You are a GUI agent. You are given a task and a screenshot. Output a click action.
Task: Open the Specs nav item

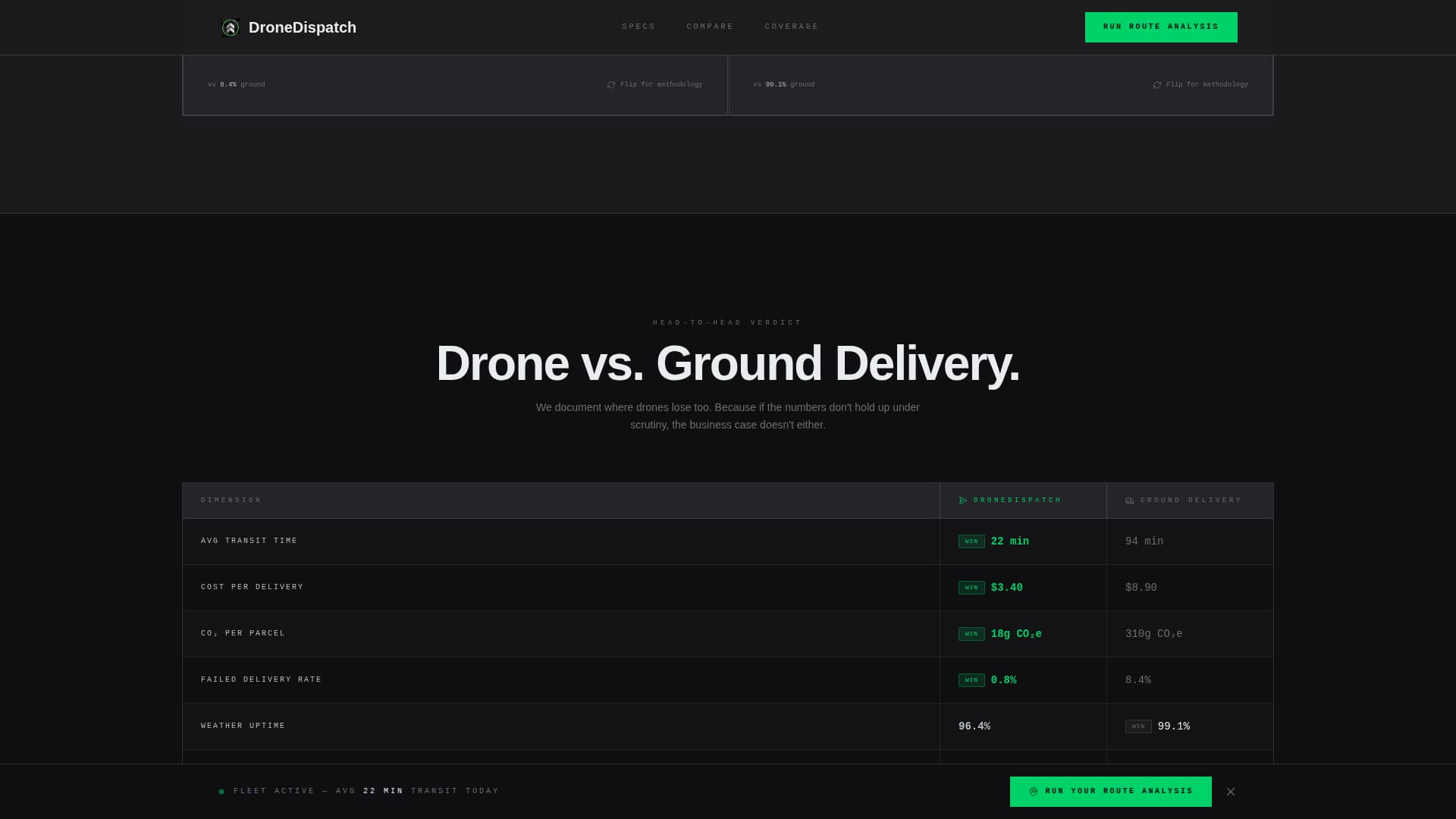[639, 27]
